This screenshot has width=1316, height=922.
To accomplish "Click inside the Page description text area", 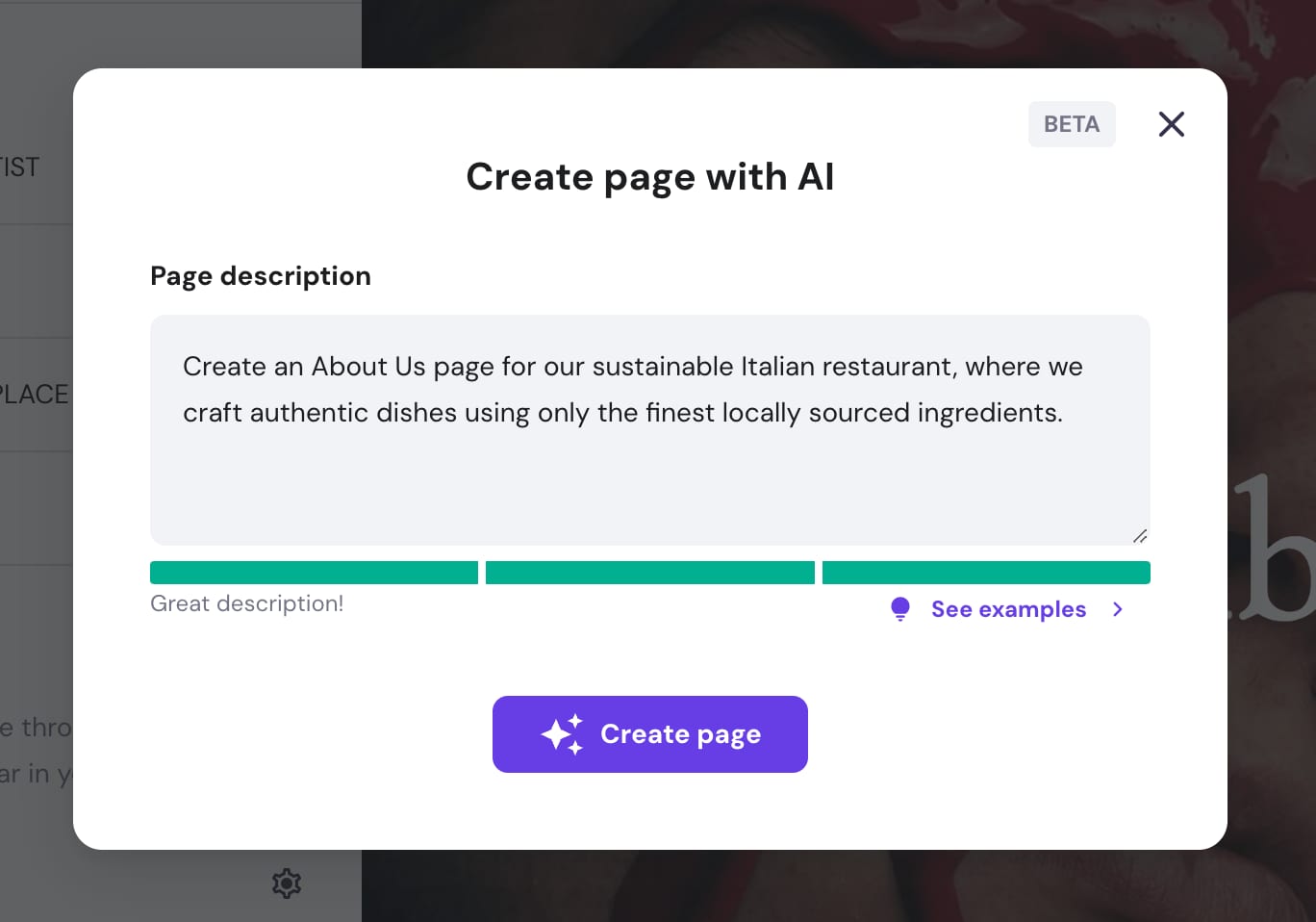I will point(649,430).
